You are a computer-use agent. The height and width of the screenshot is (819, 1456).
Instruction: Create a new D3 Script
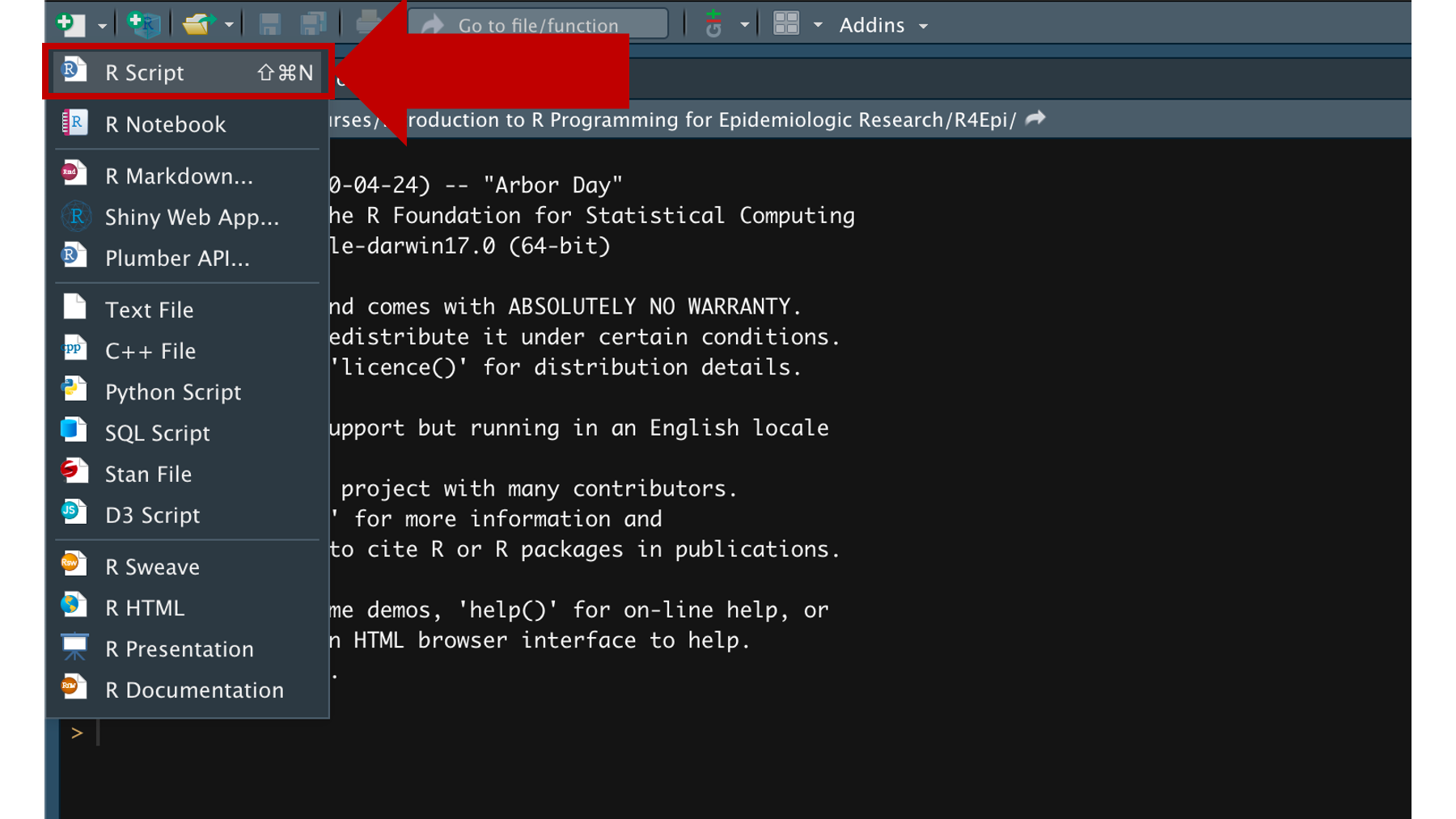coord(188,516)
